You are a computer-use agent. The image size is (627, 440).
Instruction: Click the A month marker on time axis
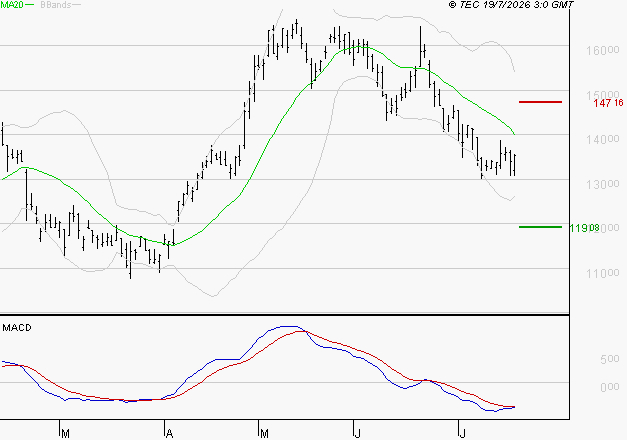[x=169, y=433]
